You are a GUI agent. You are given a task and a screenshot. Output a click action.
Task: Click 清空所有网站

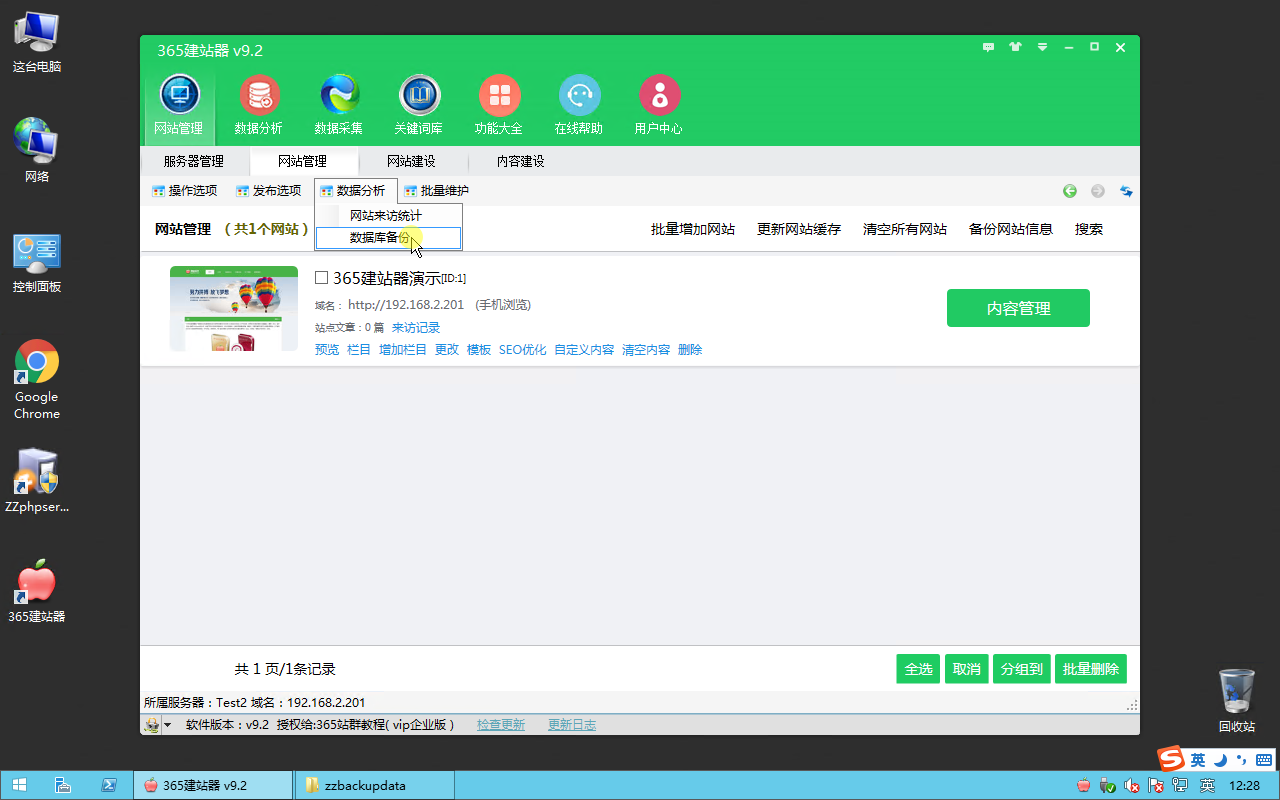[x=905, y=229]
